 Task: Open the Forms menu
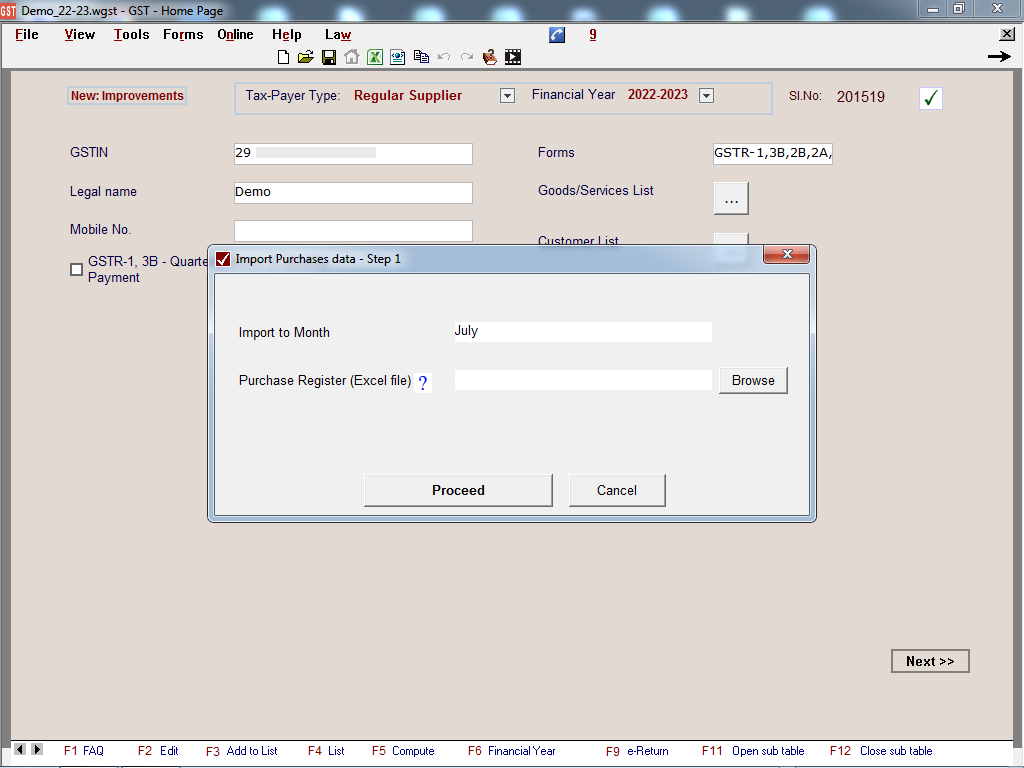click(x=183, y=35)
